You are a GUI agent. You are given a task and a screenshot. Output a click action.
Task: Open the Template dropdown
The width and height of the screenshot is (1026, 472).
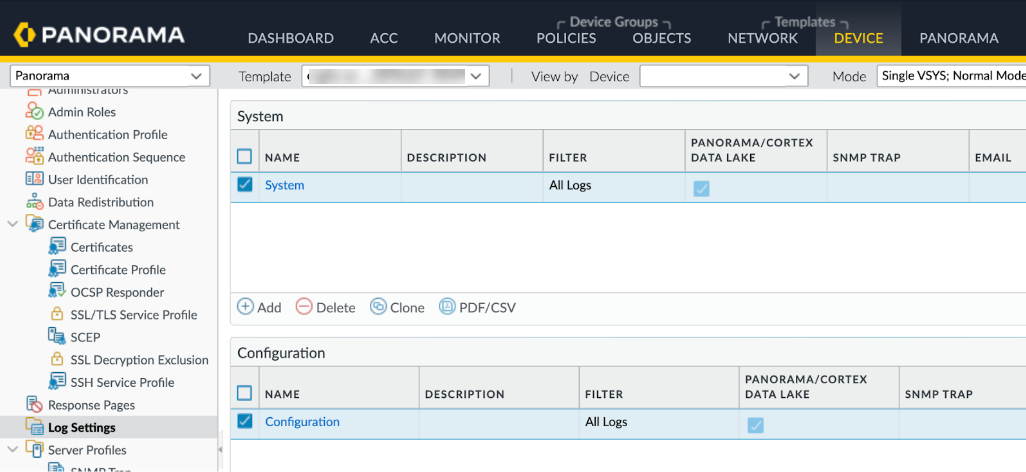coord(476,76)
